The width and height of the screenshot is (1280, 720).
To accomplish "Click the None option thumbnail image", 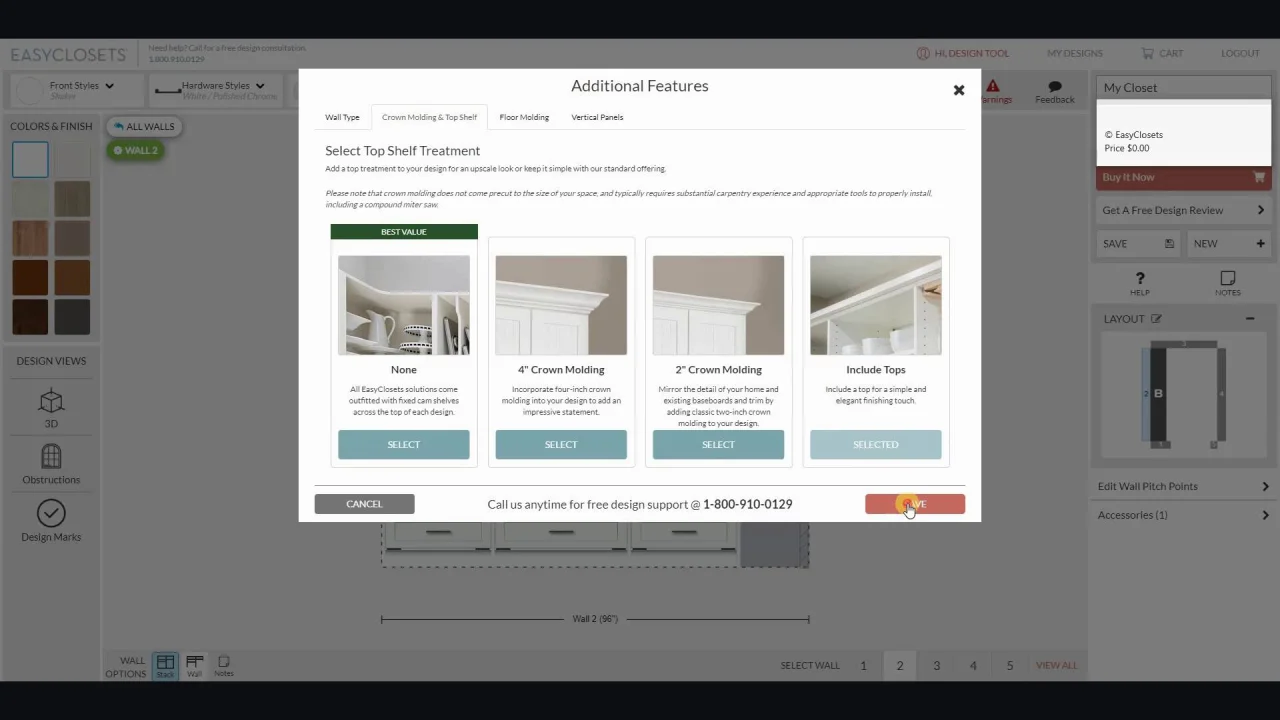I will [x=404, y=305].
